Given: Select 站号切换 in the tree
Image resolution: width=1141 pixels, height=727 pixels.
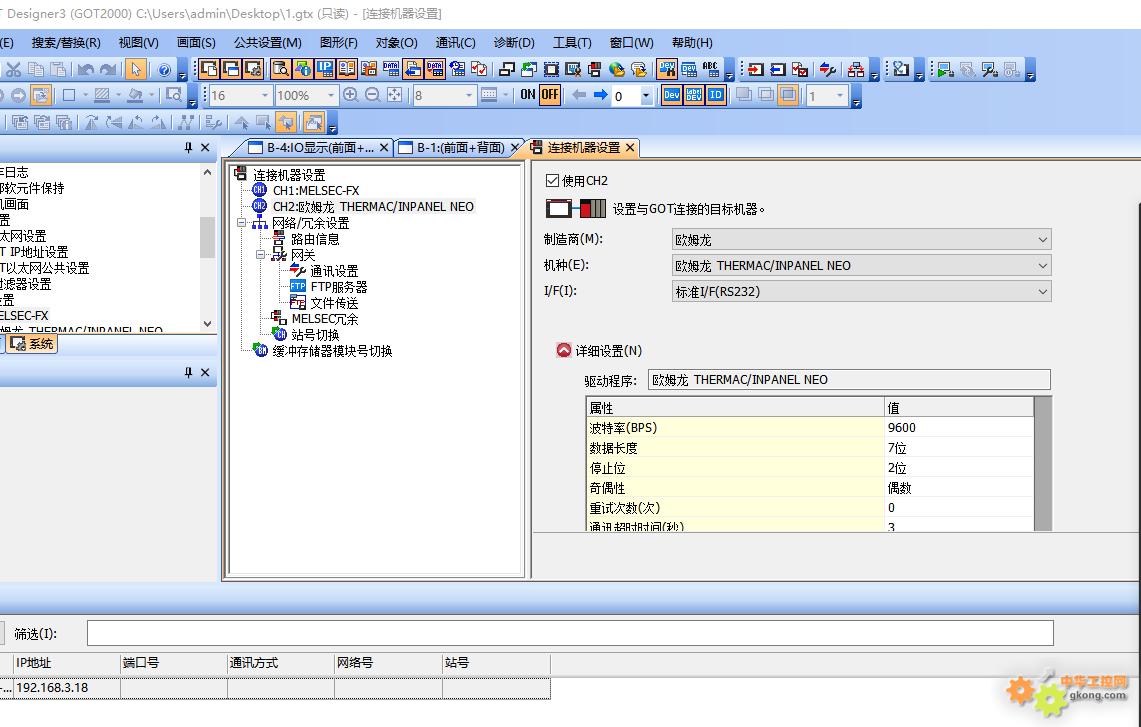Looking at the screenshot, I should (x=315, y=335).
